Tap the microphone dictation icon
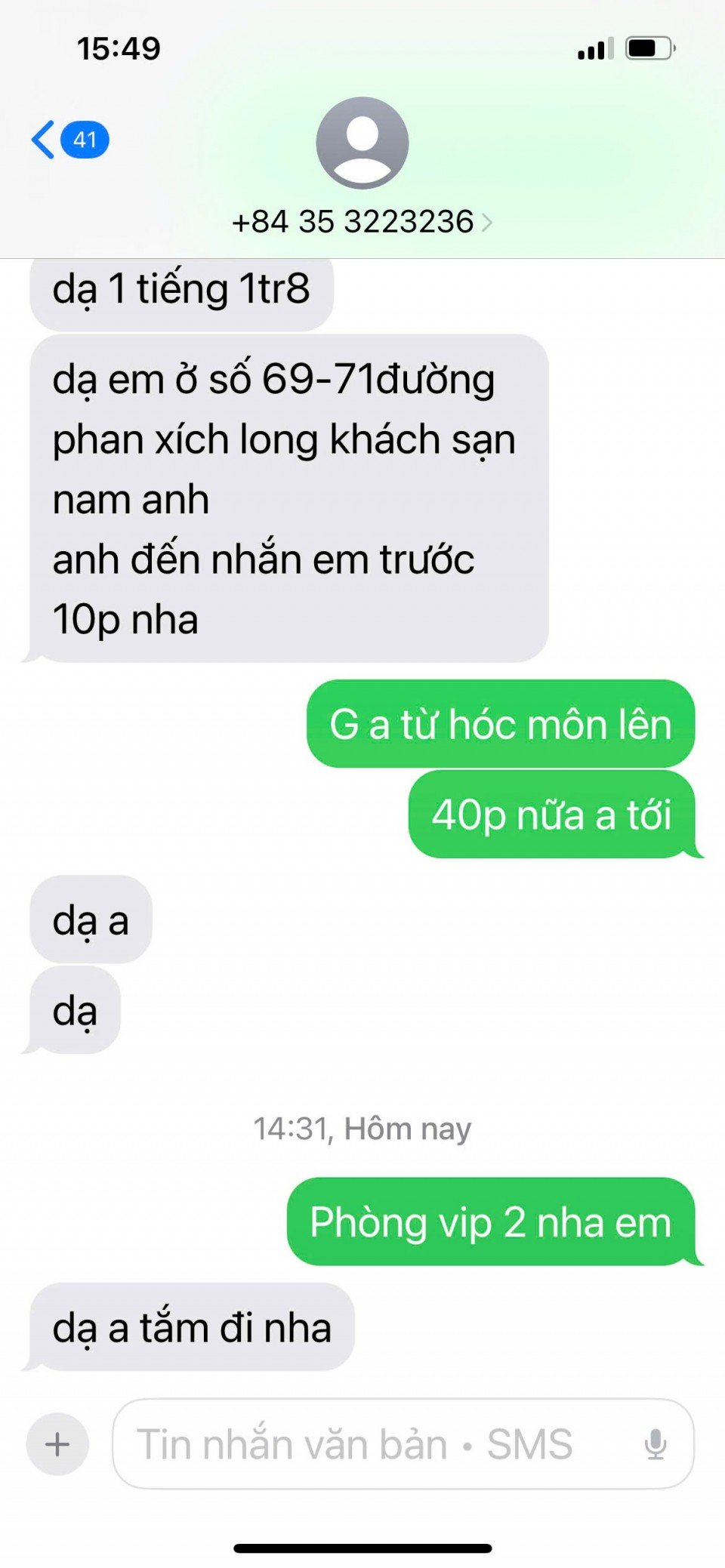 tap(656, 1444)
